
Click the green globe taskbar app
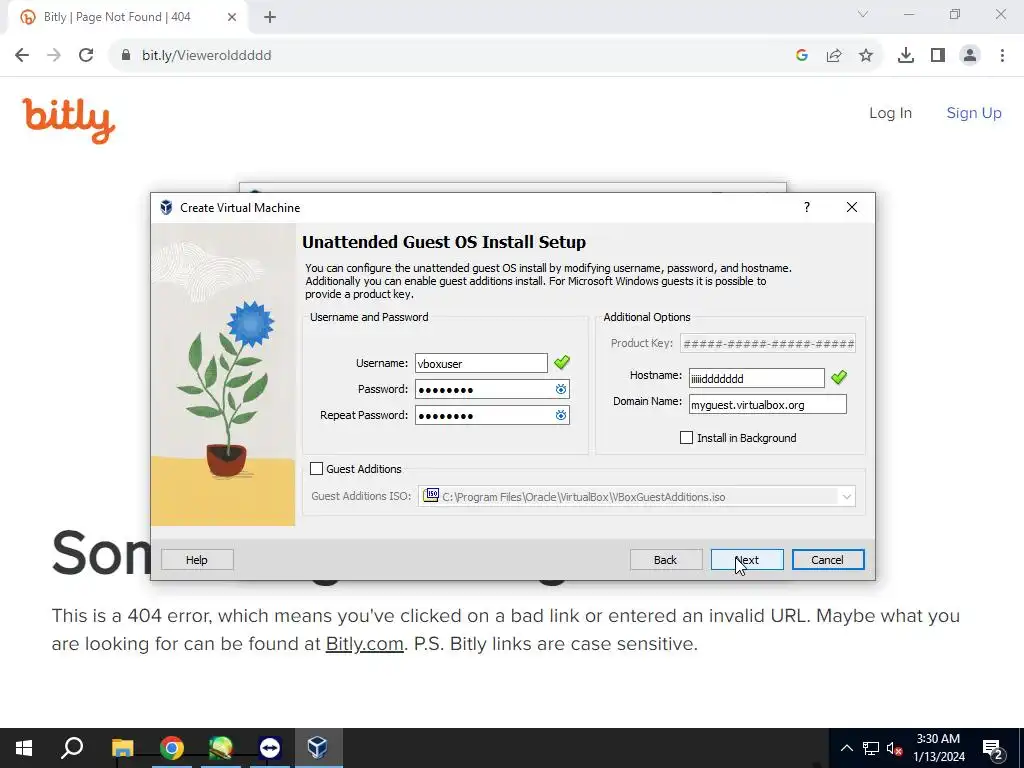click(x=221, y=748)
